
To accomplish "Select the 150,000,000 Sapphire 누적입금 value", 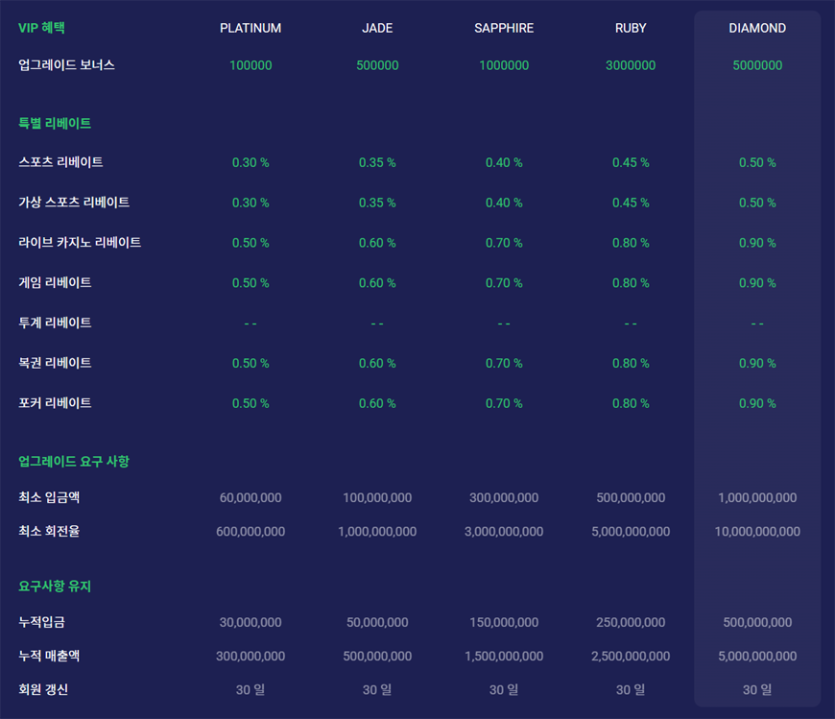I will (504, 622).
